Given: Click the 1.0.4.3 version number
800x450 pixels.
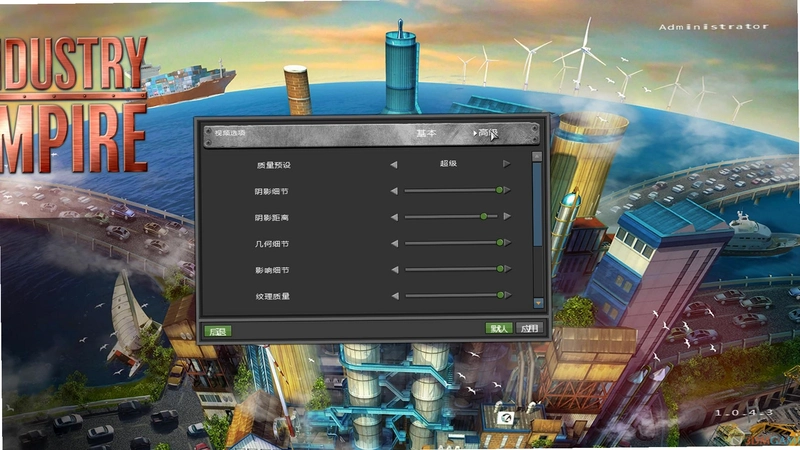Looking at the screenshot, I should coord(743,412).
